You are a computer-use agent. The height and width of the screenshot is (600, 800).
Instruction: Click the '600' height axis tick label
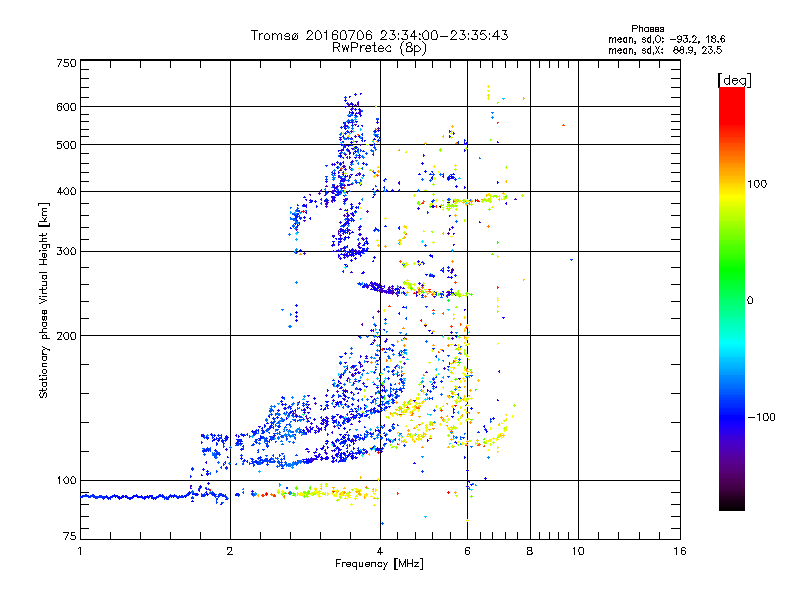66,107
